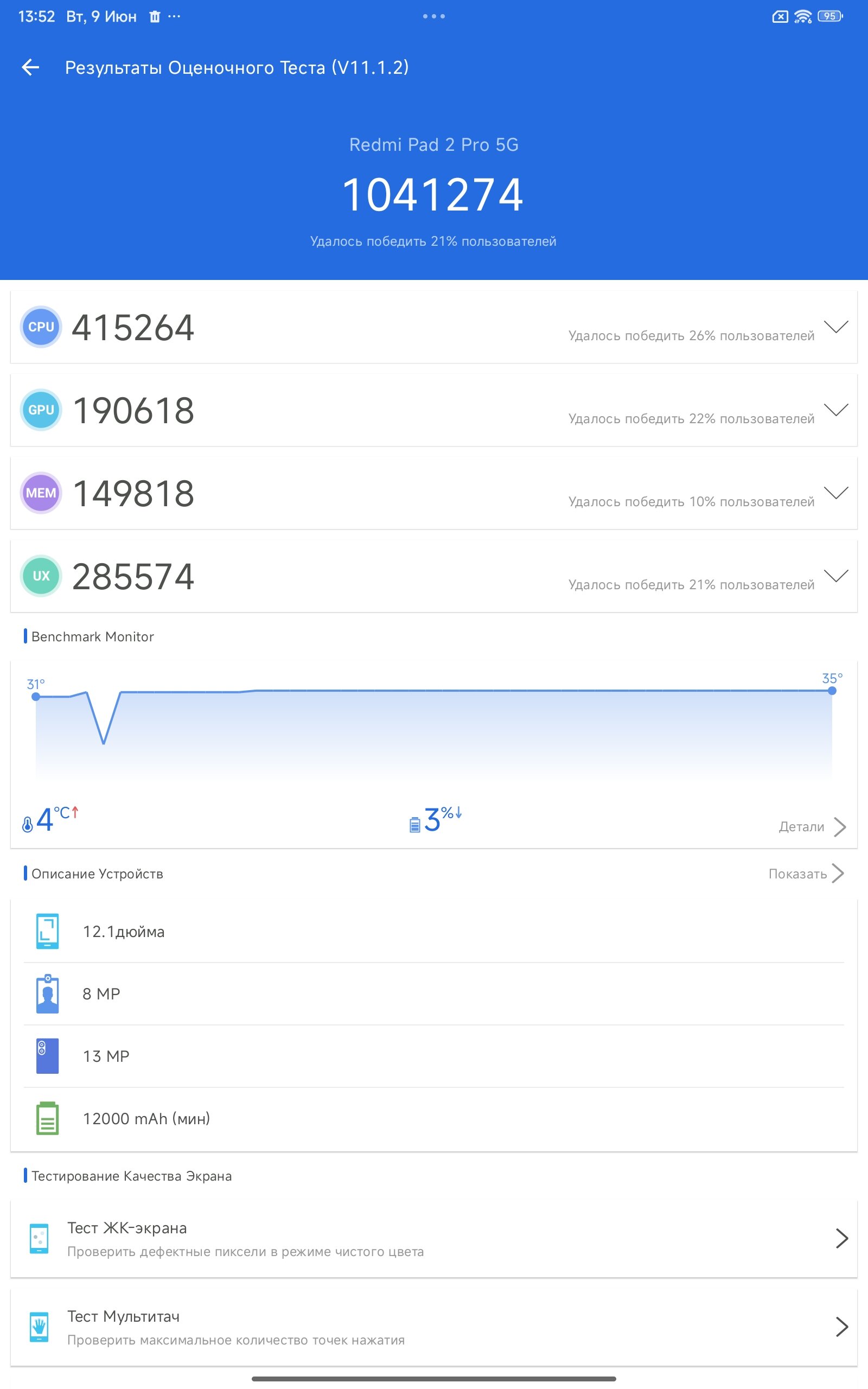
Task: Tap Удалось победить 22% пользователей text
Action: (x=691, y=419)
